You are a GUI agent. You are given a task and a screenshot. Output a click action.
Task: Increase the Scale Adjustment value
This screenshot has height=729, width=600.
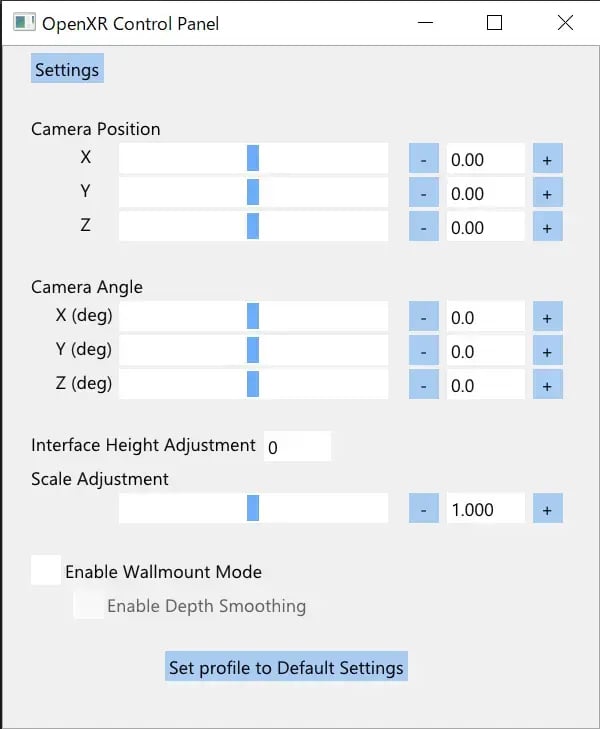(x=547, y=509)
